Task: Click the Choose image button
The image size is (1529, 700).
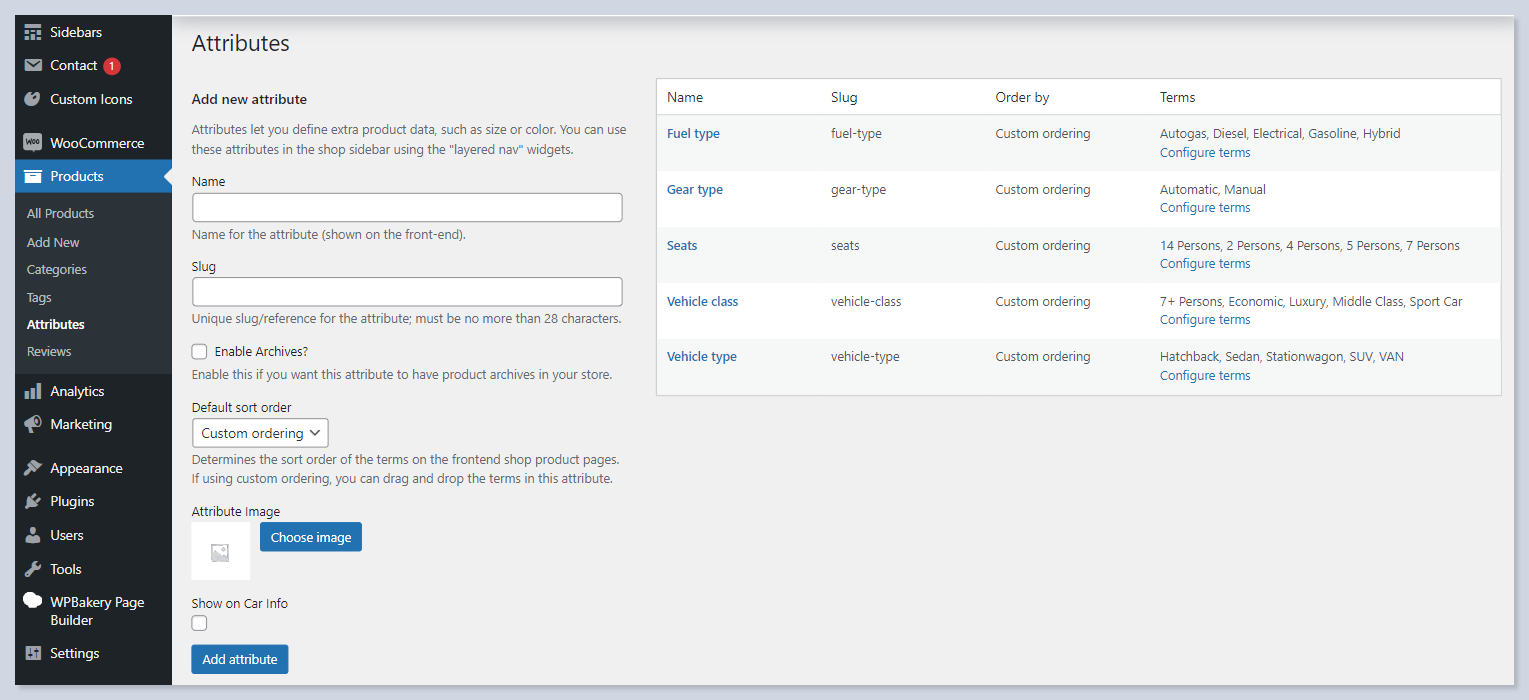Action: click(311, 537)
